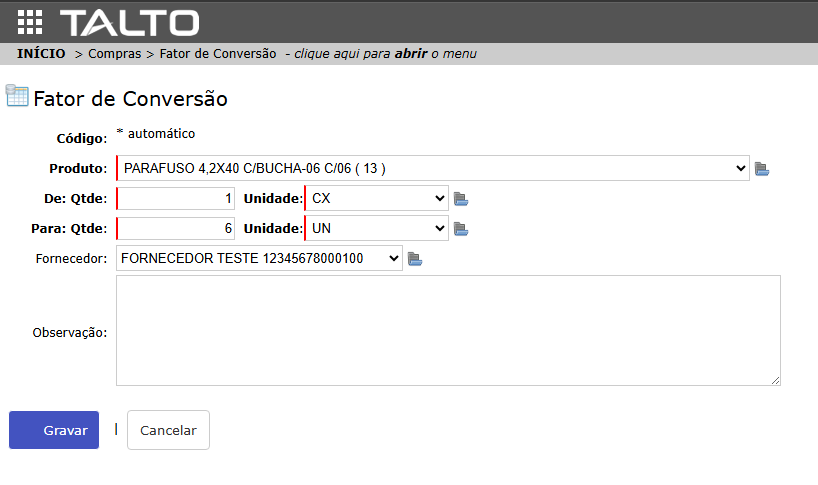Open the apps grid menu icon
Screen dimensions: 818x485
pos(30,22)
